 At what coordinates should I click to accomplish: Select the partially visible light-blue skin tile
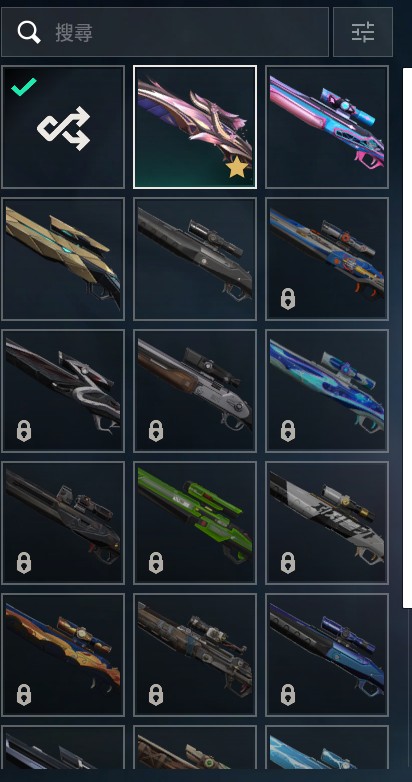click(327, 747)
